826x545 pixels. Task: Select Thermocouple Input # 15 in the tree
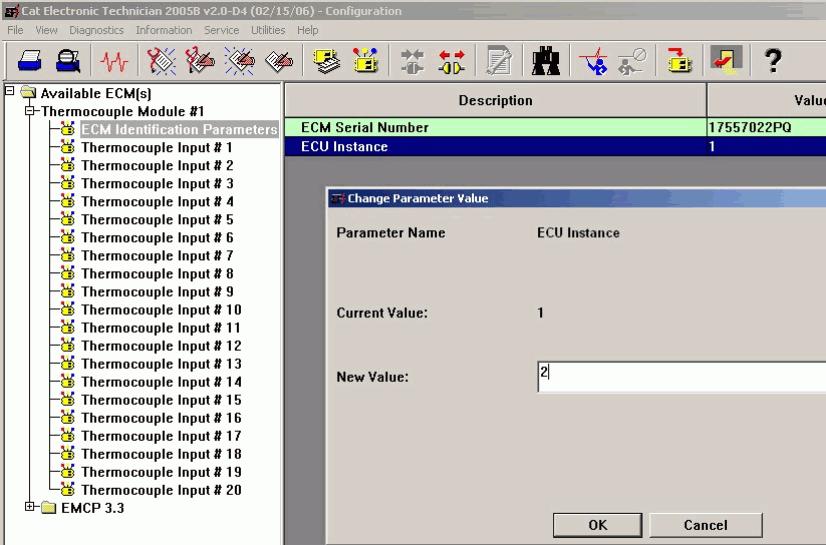[x=161, y=400]
